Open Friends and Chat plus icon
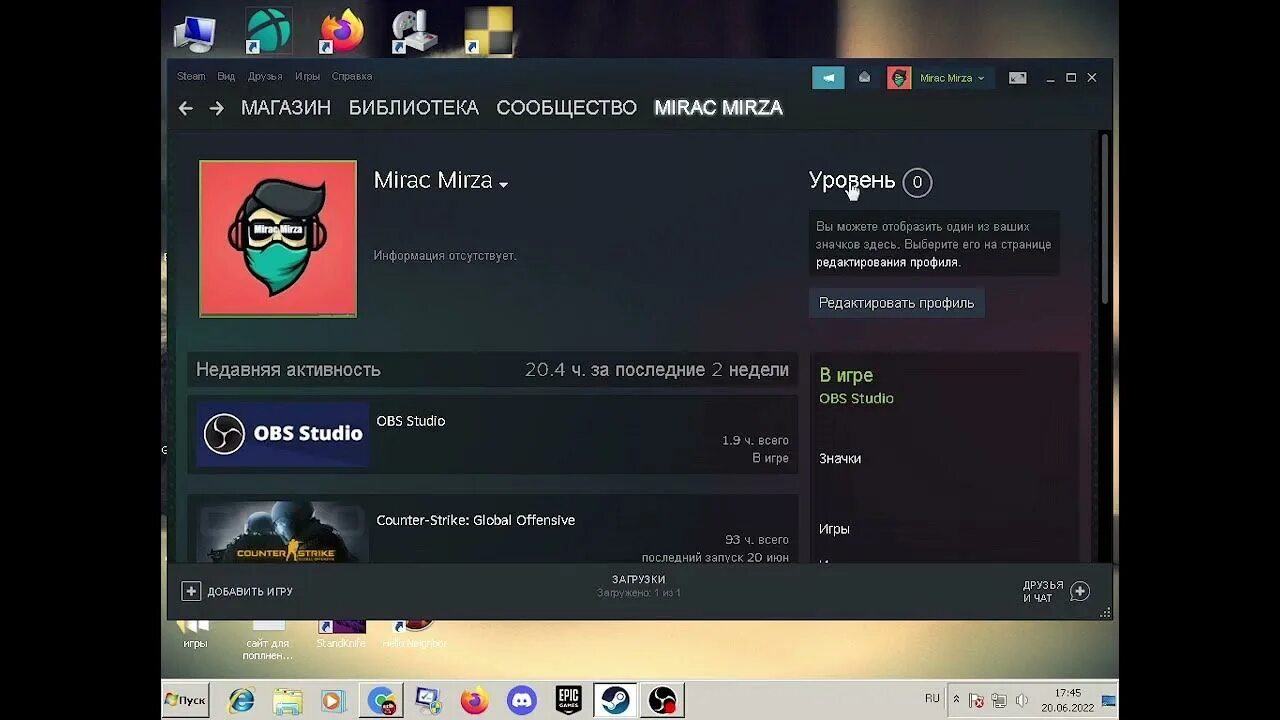Image resolution: width=1280 pixels, height=720 pixels. (1080, 591)
